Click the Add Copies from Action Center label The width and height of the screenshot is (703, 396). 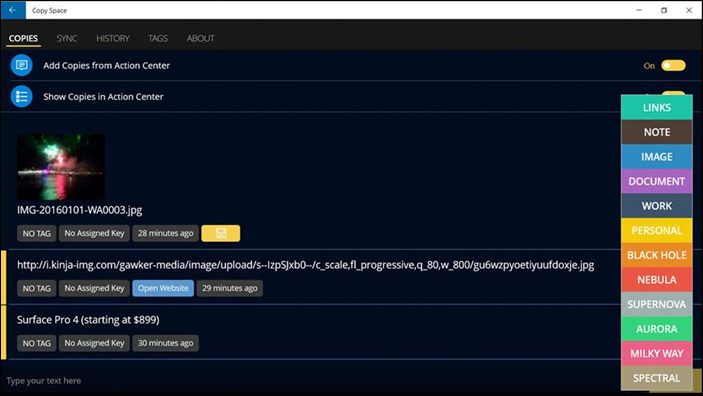[106, 65]
